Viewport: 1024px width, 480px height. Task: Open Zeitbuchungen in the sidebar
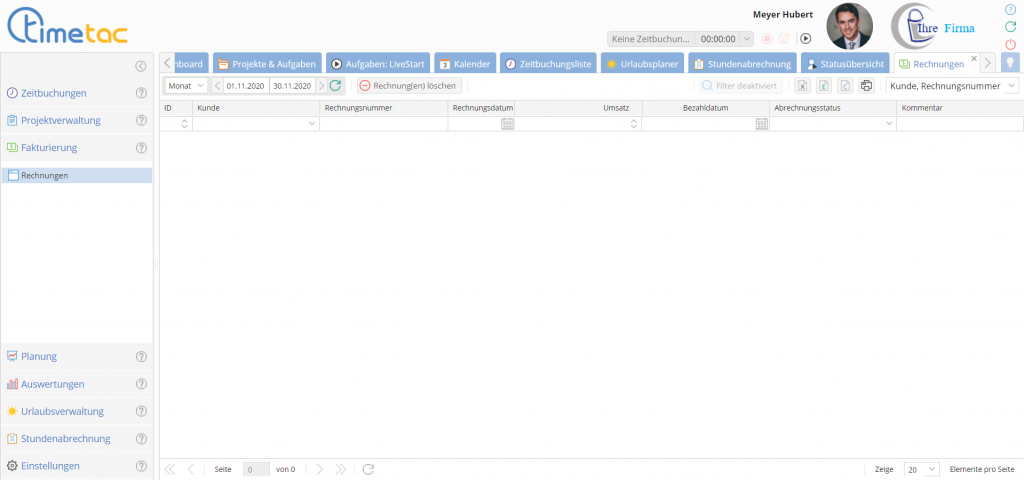53,93
